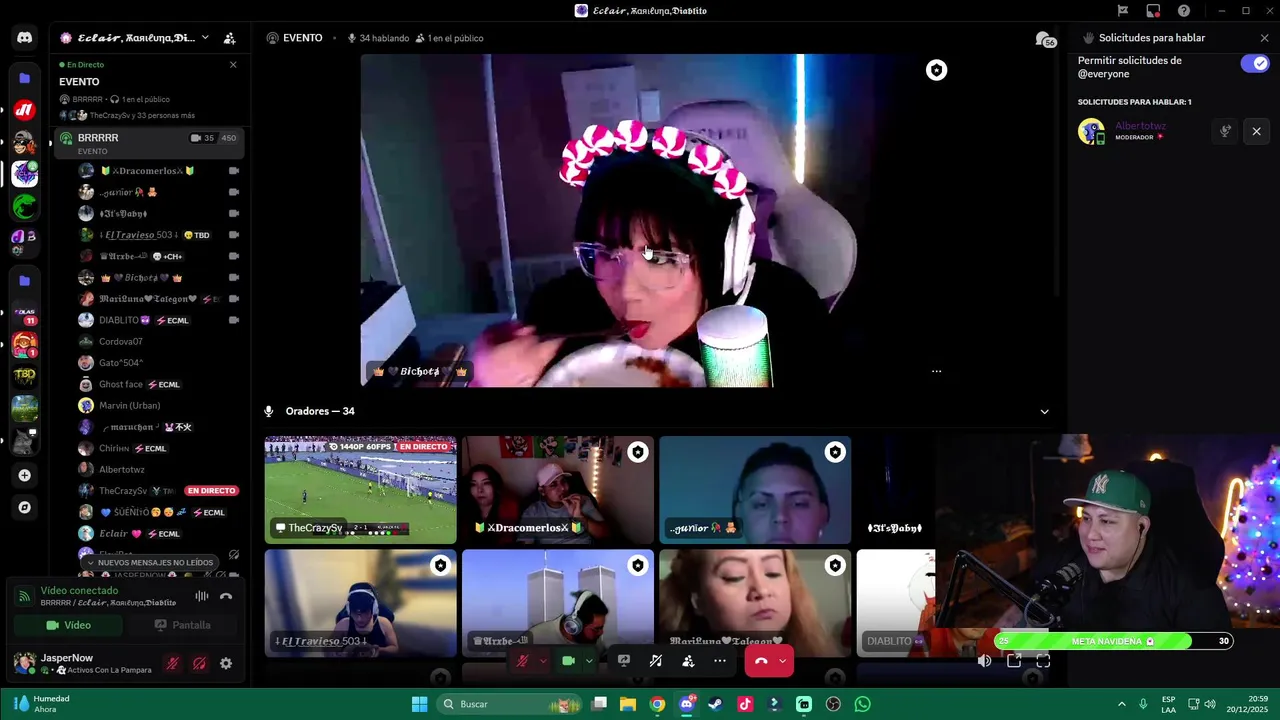
Task: Adjust volume speaker icon on stage
Action: pyautogui.click(x=985, y=661)
